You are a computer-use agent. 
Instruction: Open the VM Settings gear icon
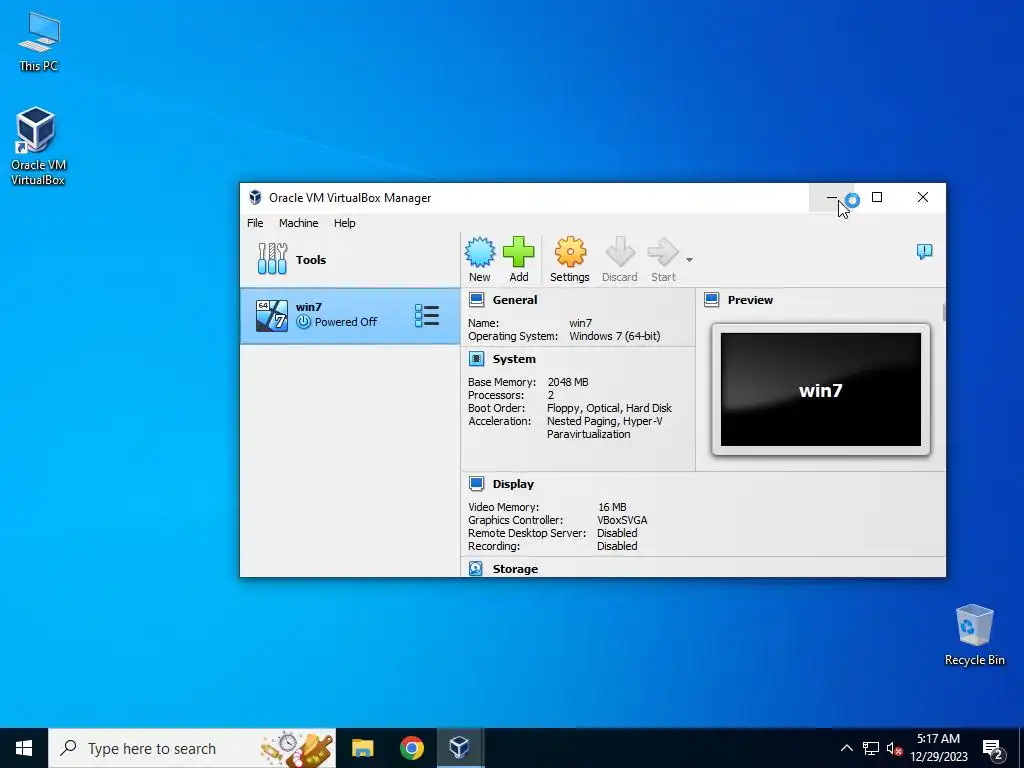[569, 252]
